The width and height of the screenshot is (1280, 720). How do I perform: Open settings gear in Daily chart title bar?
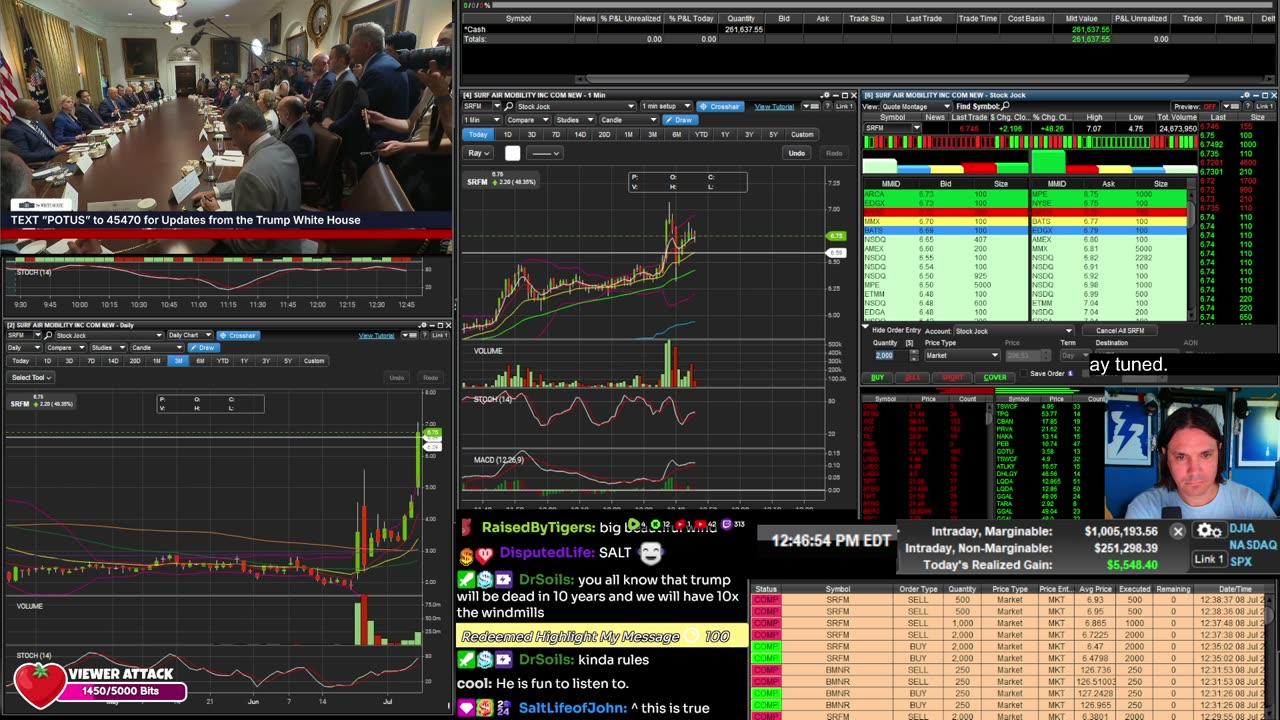point(422,324)
